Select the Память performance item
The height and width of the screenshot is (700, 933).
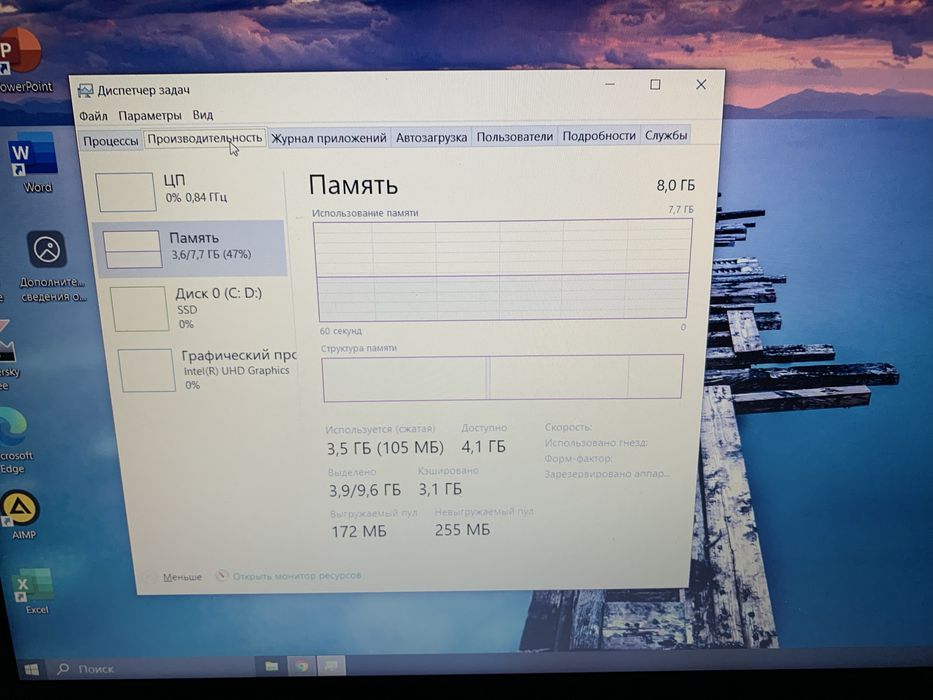point(190,248)
